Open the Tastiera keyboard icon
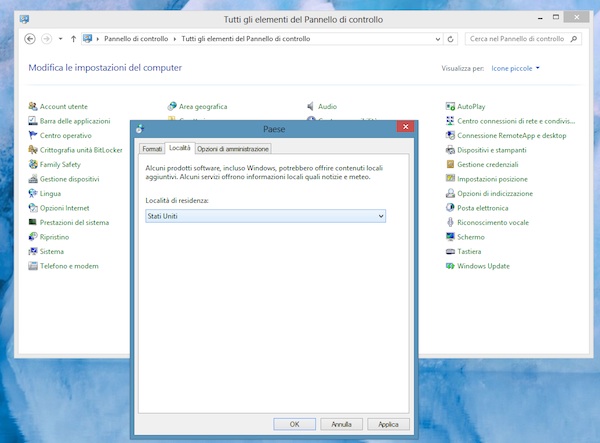This screenshot has height=443, width=600. [450, 251]
